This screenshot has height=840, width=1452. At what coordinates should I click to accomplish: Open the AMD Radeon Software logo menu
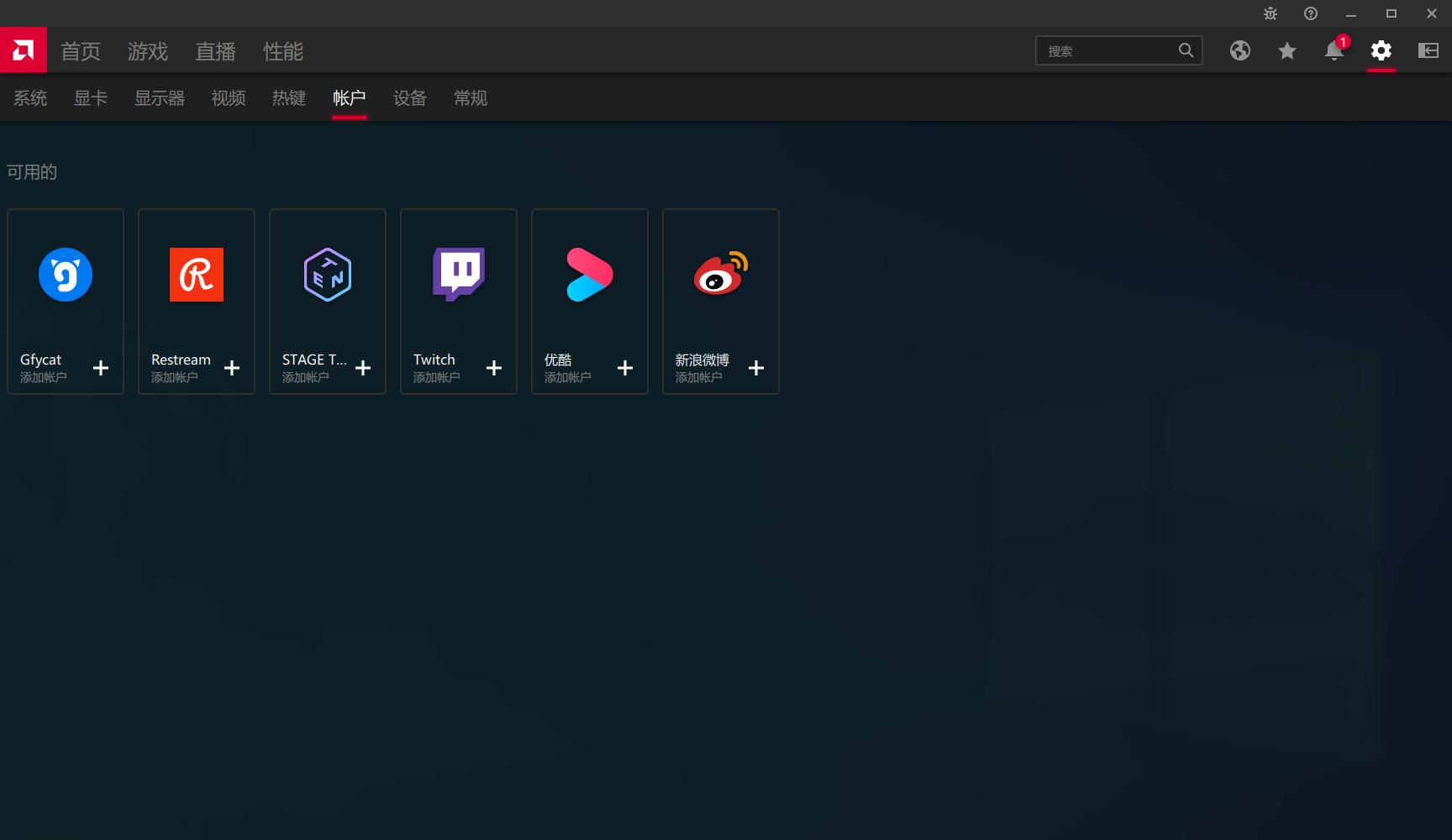[x=23, y=50]
